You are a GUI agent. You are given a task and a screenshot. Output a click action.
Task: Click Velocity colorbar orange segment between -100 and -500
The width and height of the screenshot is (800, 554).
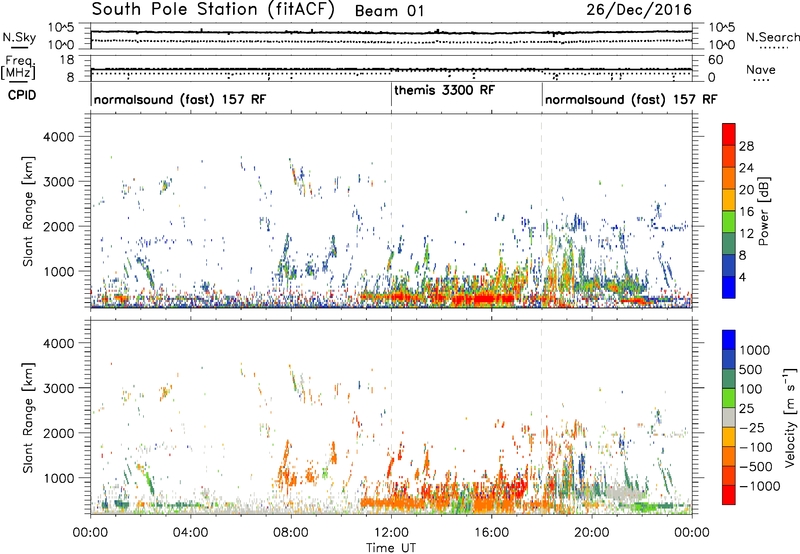(x=729, y=456)
